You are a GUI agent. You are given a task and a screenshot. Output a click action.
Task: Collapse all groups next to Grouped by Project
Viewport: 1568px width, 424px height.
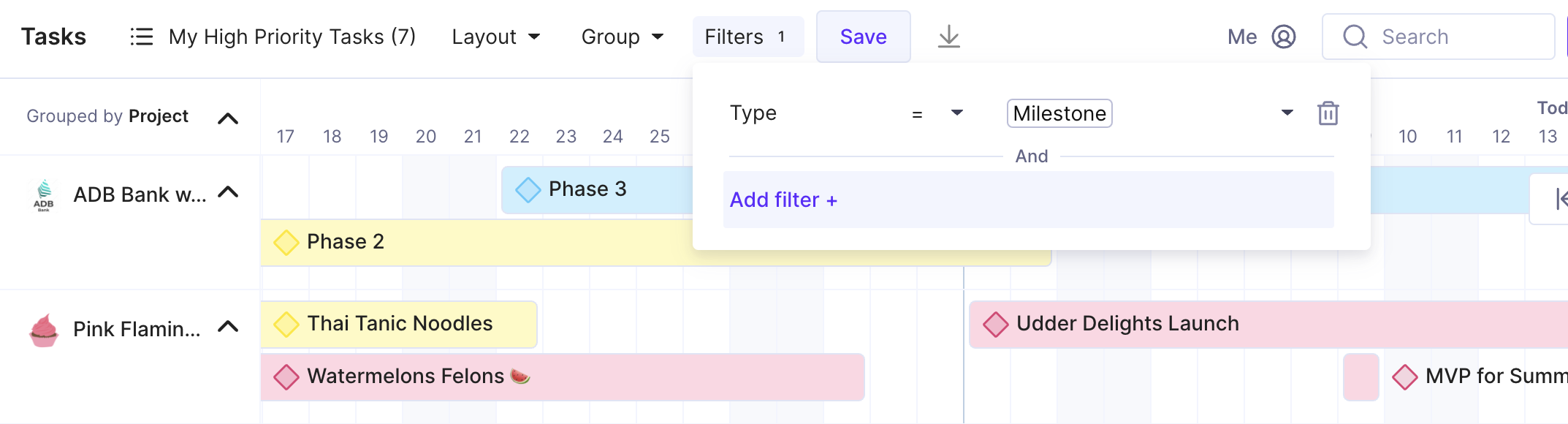[228, 118]
